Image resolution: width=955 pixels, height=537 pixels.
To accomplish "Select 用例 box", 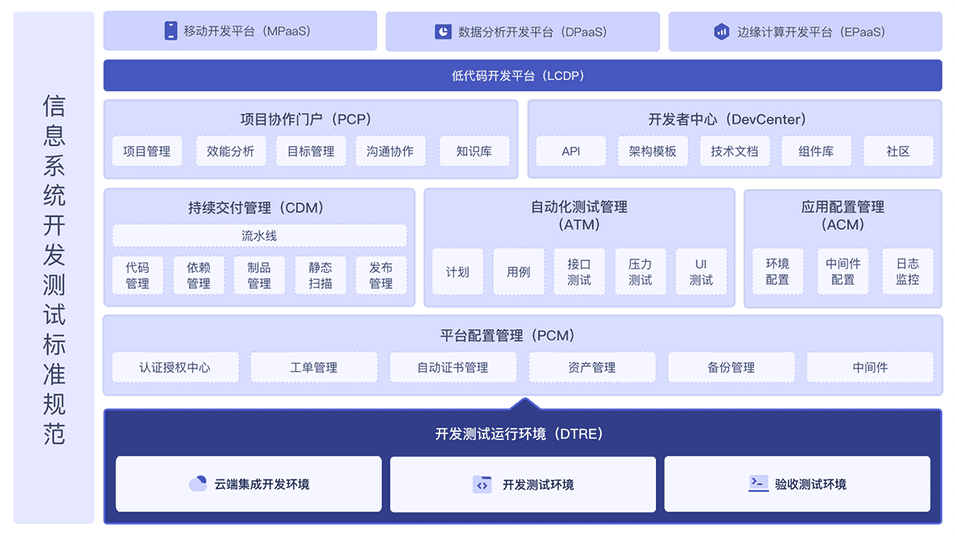I will [x=518, y=272].
